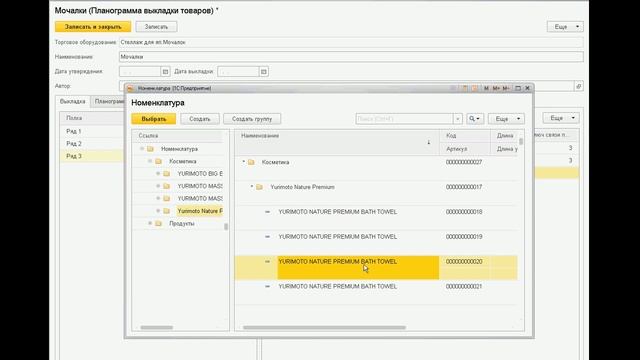This screenshot has width=640, height=360.
Task: Open the calendar picker for Дата выкладки
Action: 264,71
